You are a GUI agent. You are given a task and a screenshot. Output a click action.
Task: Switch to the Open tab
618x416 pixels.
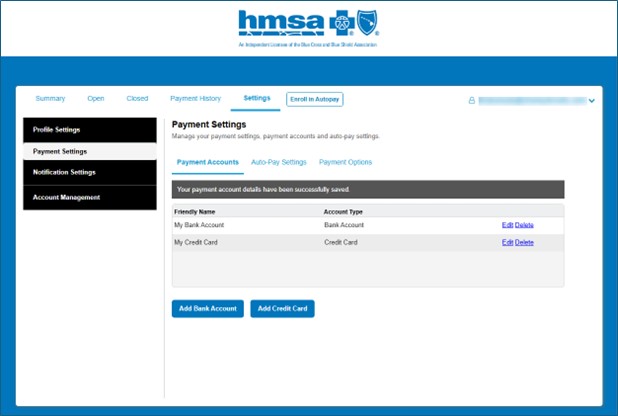(x=96, y=99)
